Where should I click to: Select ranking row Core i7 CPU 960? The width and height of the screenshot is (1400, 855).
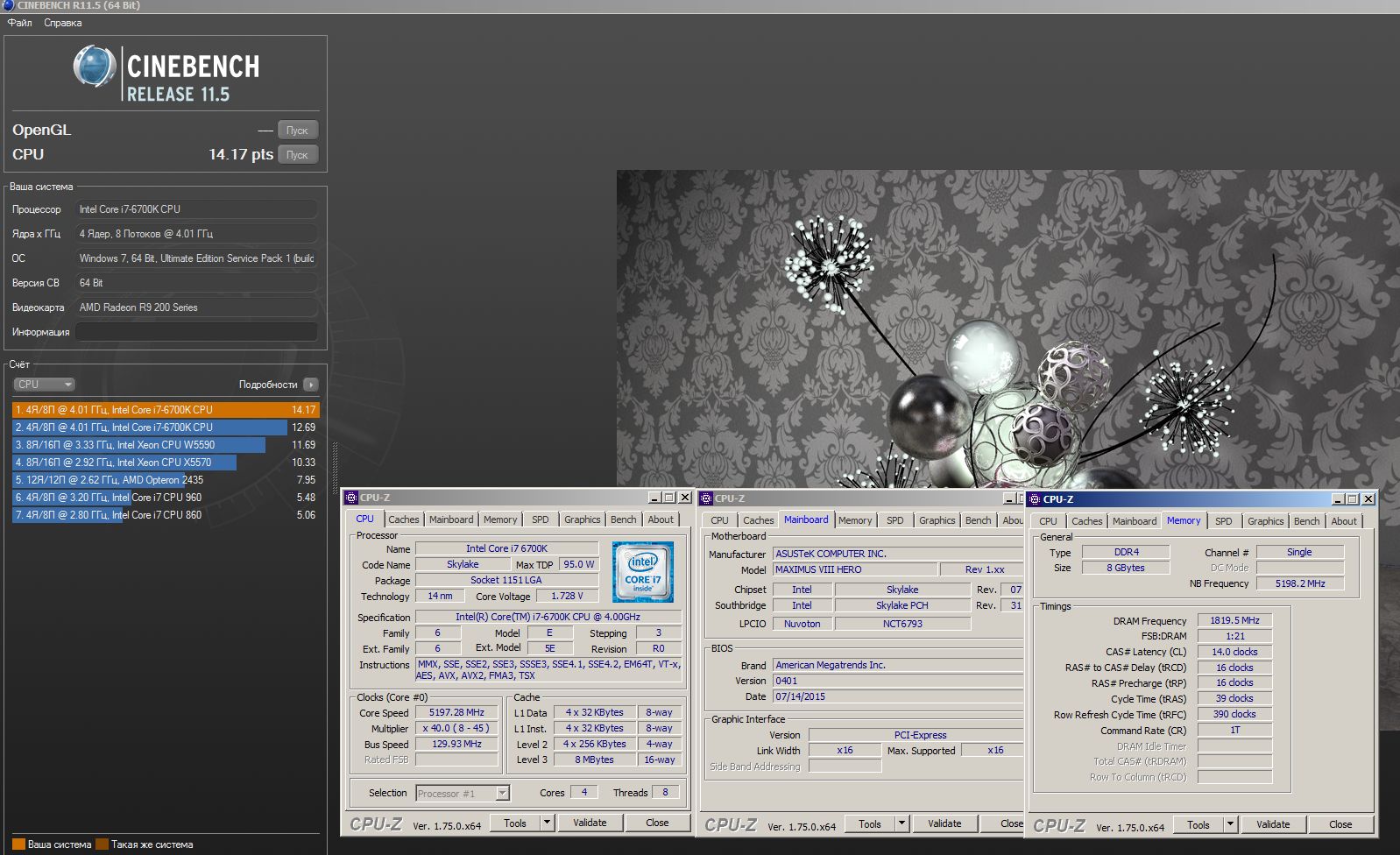click(166, 498)
